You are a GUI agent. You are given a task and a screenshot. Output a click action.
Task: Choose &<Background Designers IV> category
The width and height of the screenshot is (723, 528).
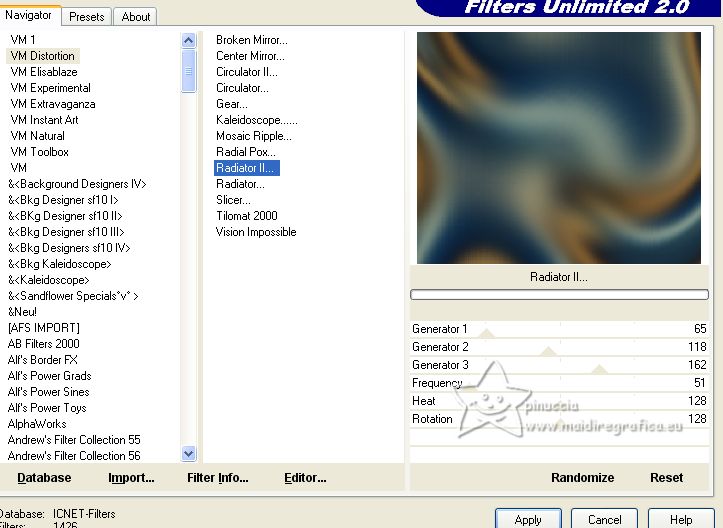(77, 184)
